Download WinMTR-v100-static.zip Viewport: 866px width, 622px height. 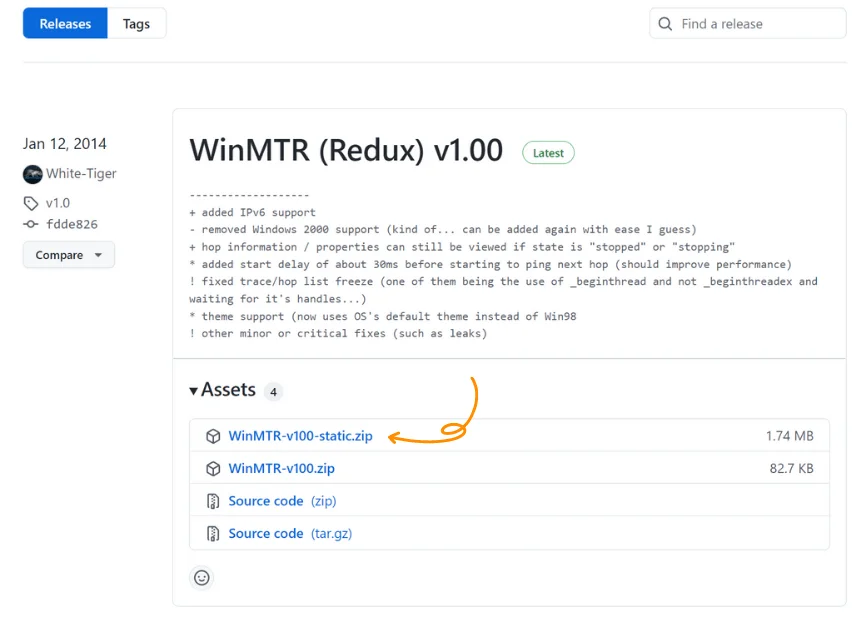(x=300, y=436)
